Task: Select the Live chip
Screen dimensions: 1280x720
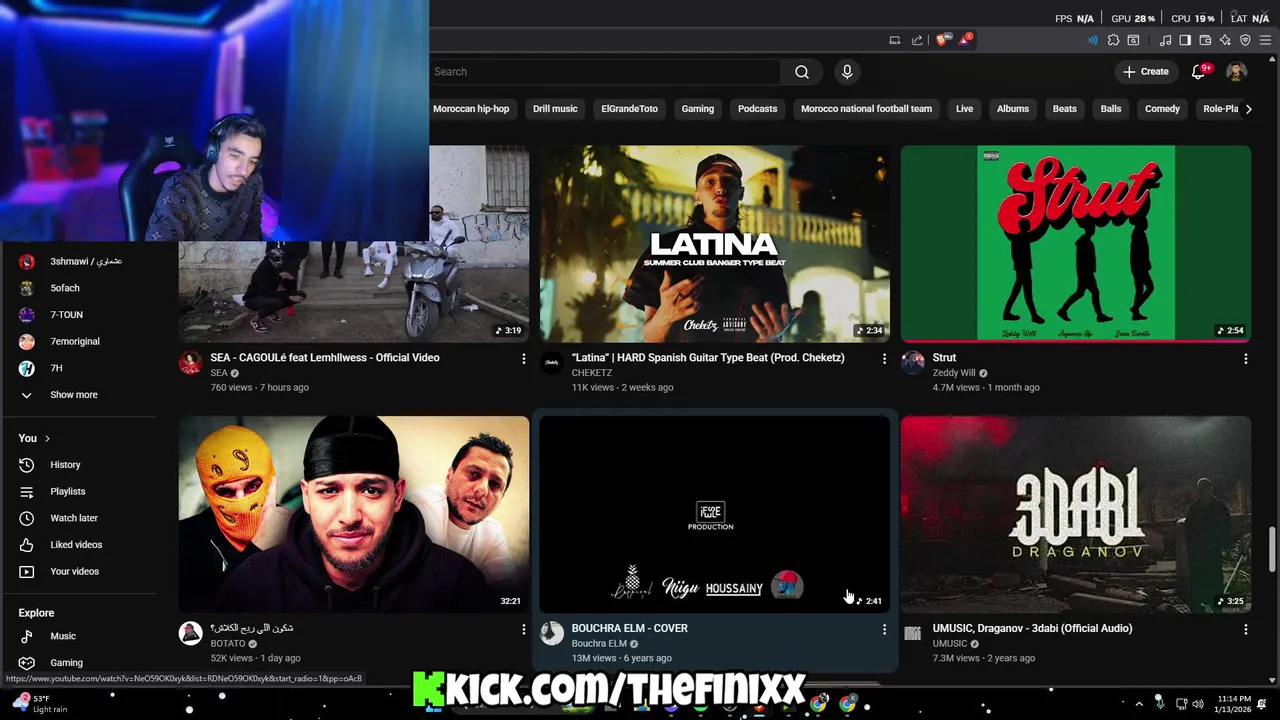Action: click(x=964, y=109)
